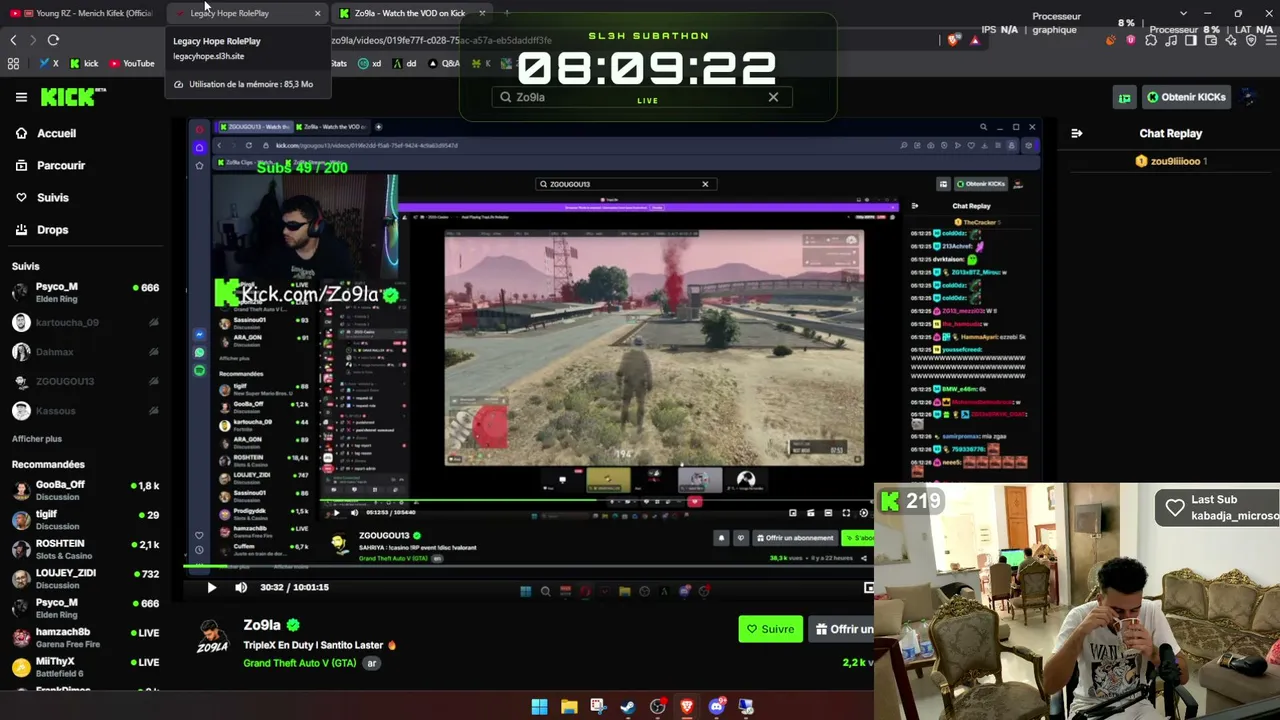Follow Zo9la with the Suivre button
Viewport: 1280px width, 720px height.
pyautogui.click(x=771, y=629)
